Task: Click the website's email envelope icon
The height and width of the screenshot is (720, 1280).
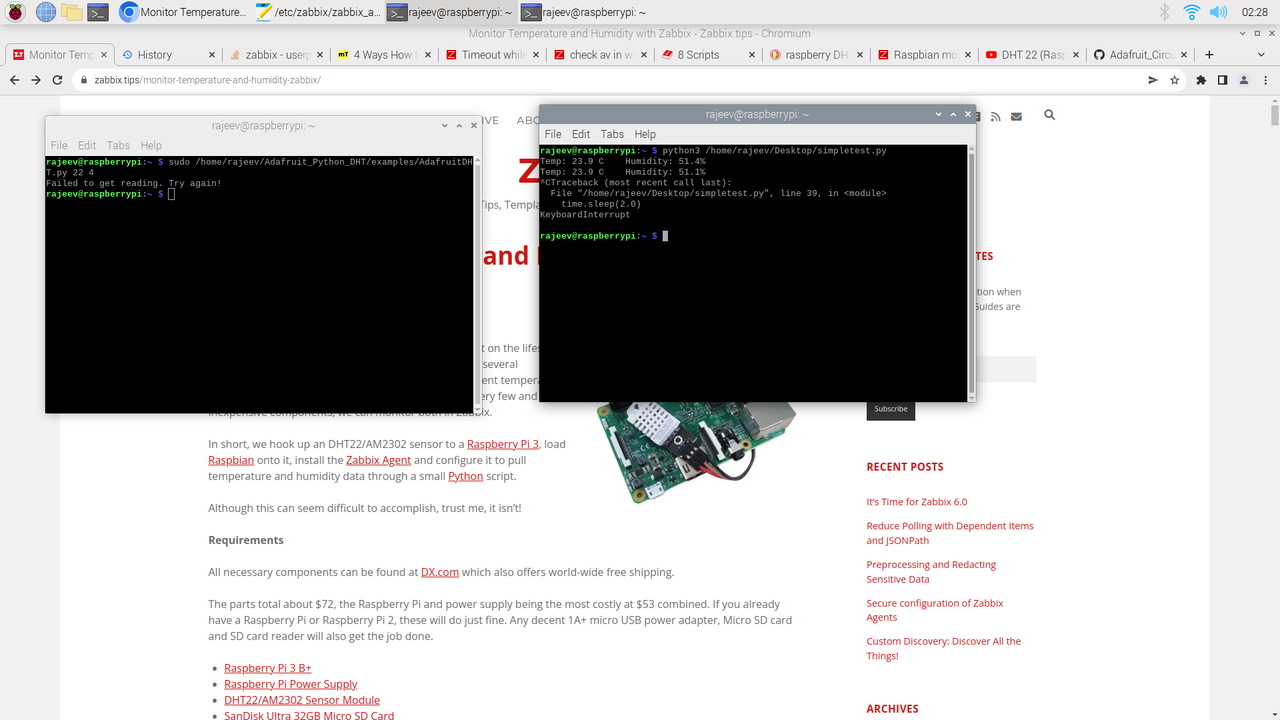Action: [1016, 117]
